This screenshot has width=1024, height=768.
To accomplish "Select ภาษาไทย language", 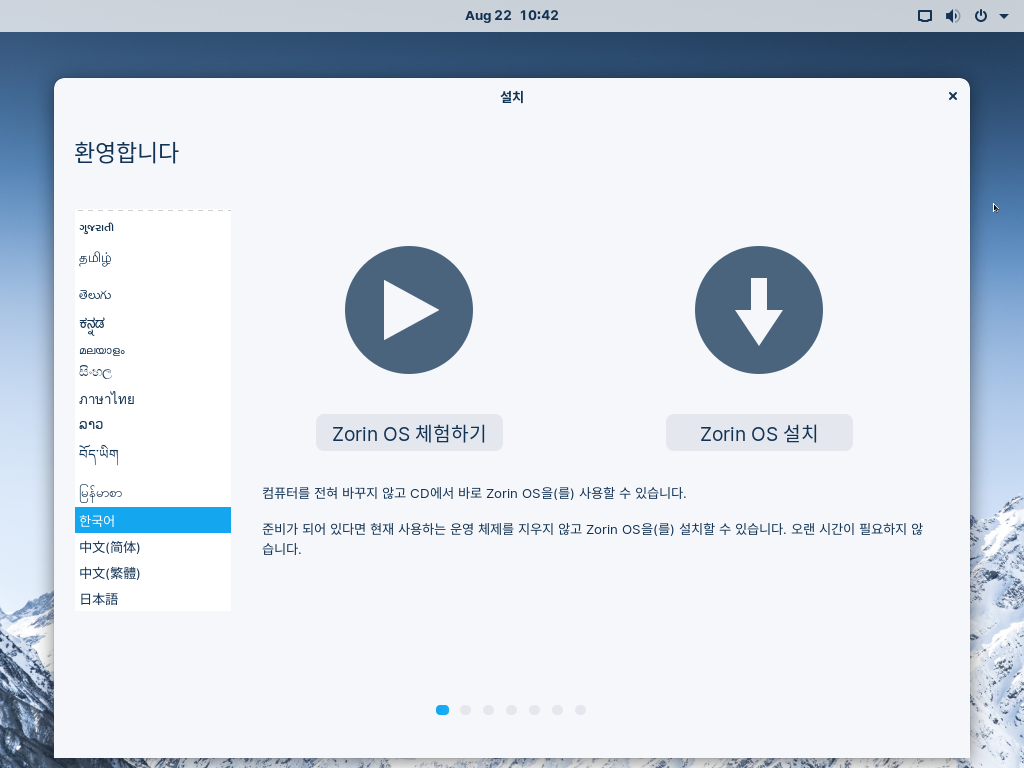I will pos(153,398).
